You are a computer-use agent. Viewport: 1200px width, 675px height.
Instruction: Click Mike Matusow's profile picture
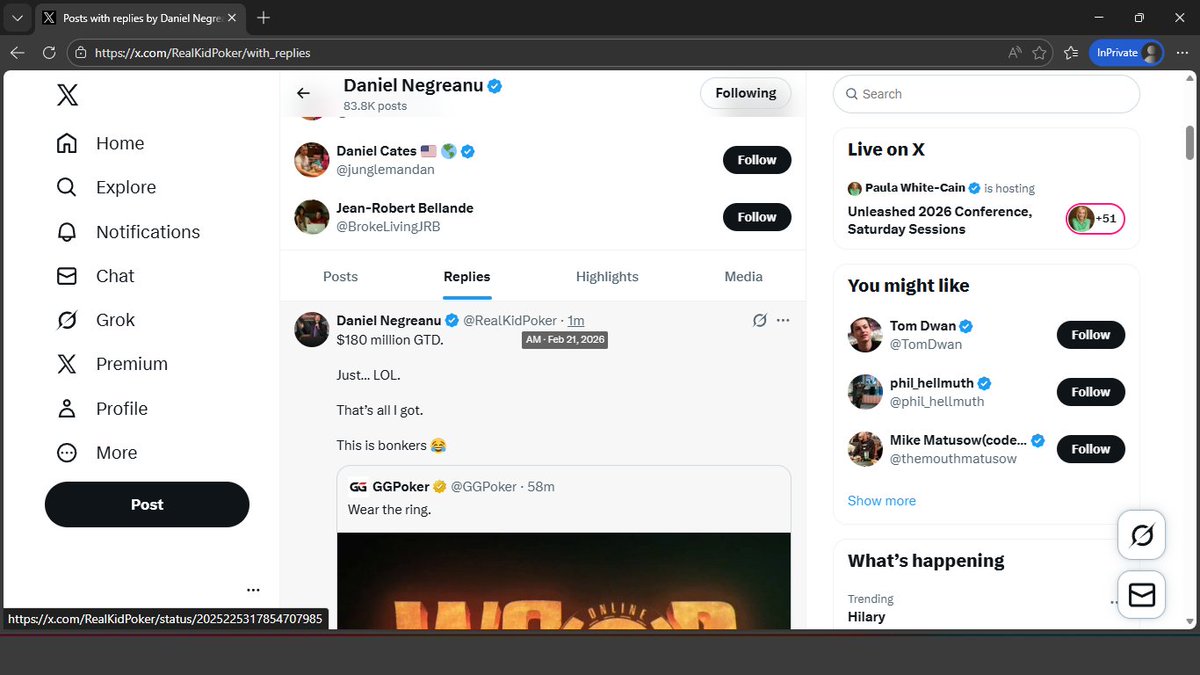coord(865,449)
